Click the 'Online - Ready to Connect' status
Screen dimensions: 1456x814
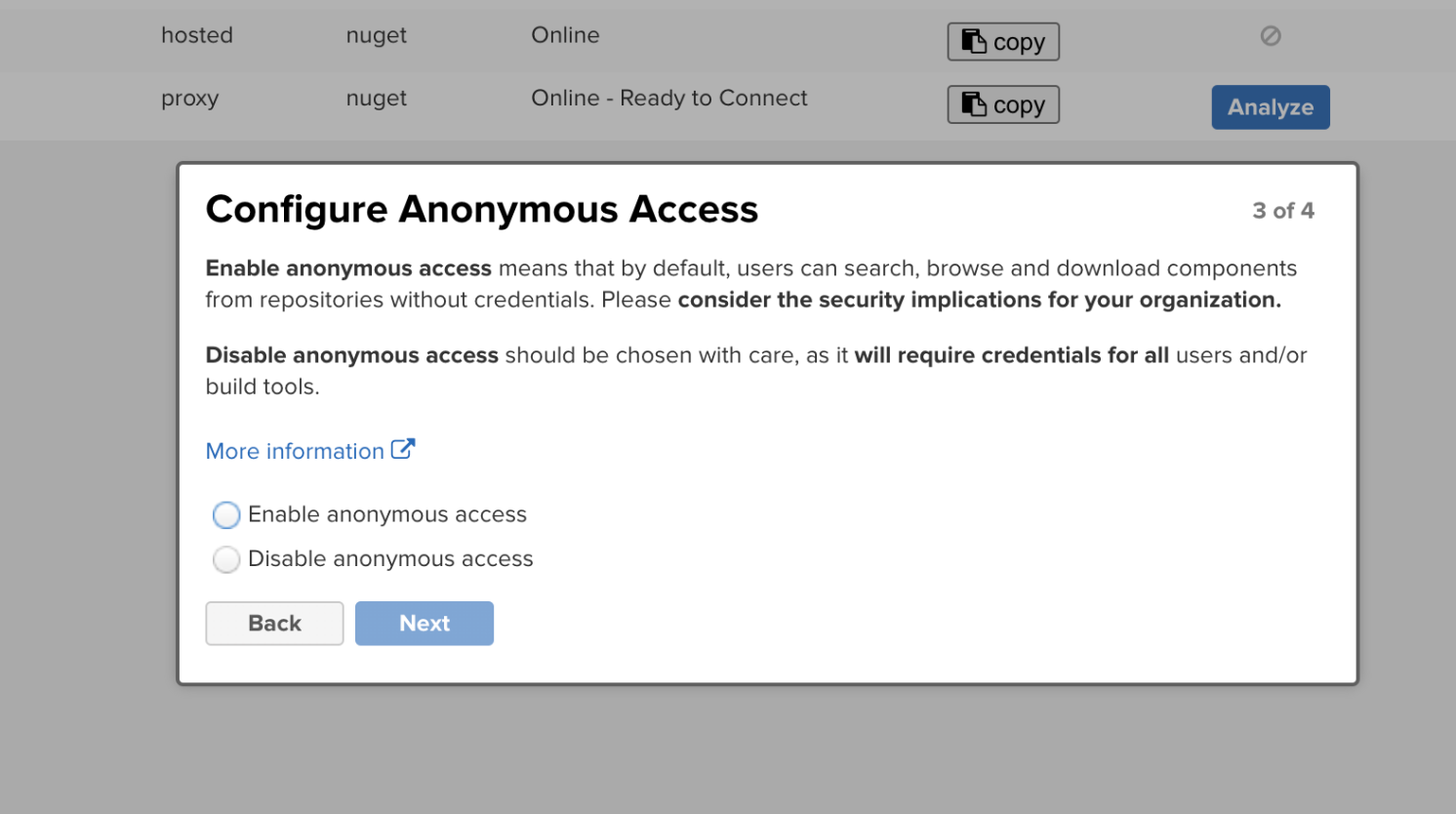(x=669, y=98)
